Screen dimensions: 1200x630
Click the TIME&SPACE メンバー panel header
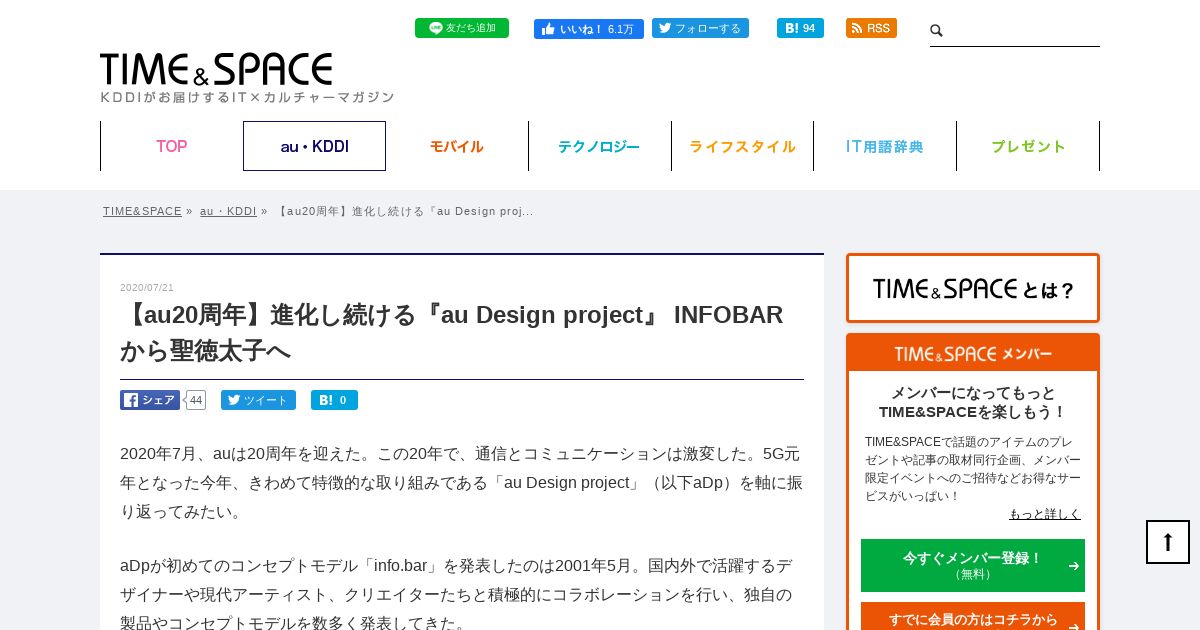[973, 353]
